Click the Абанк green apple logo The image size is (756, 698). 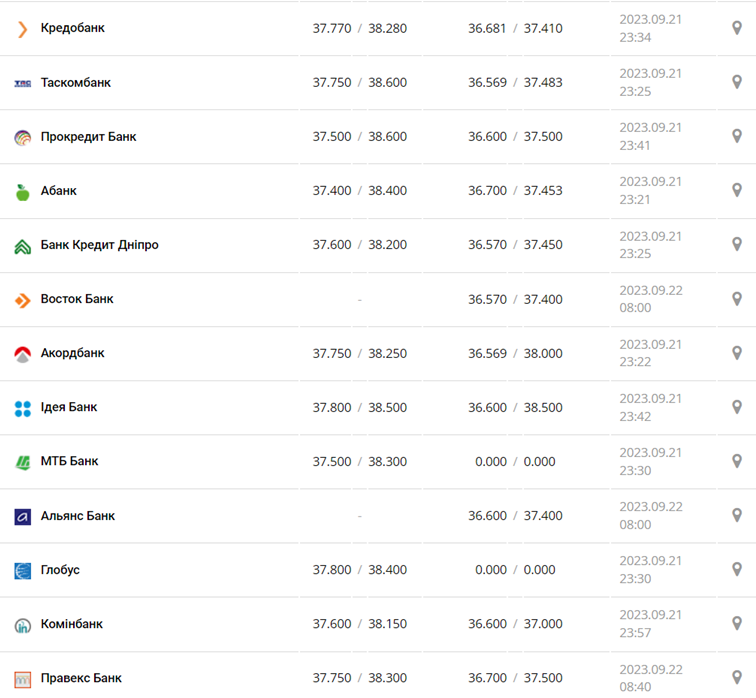tap(22, 191)
